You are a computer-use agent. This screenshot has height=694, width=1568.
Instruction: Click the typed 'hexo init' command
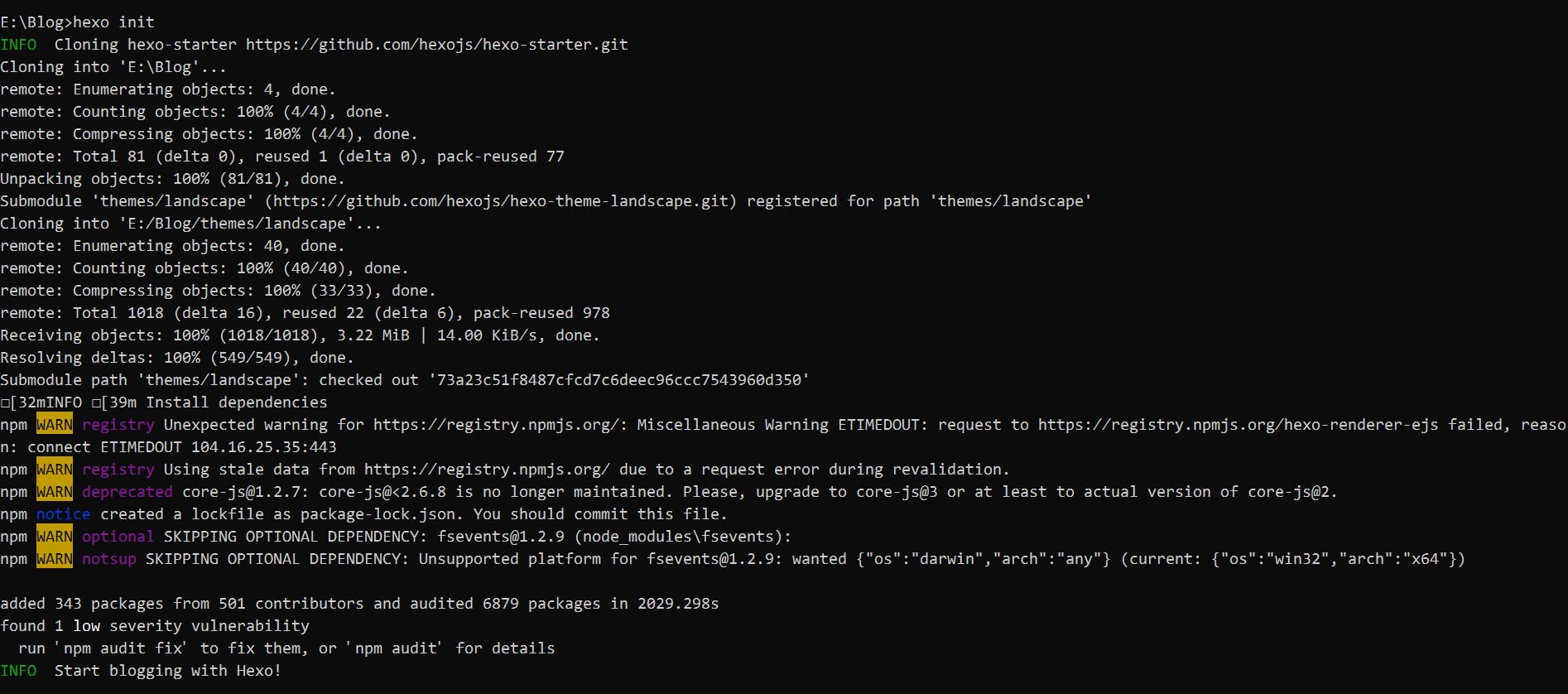click(x=113, y=22)
